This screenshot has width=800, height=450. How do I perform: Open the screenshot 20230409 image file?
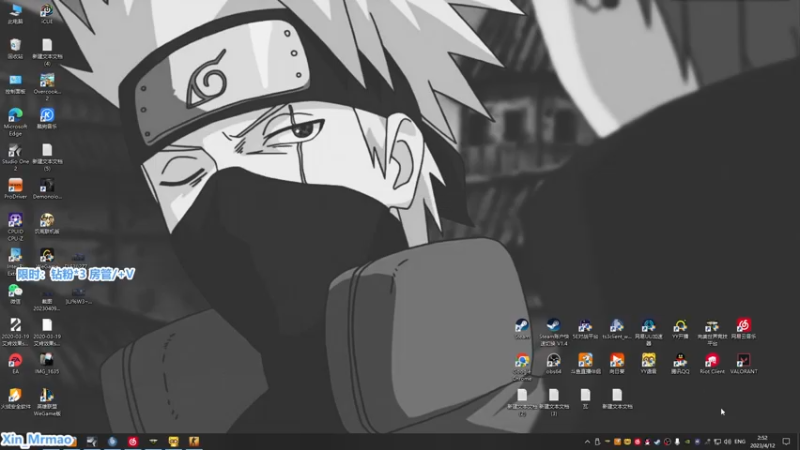pos(47,299)
